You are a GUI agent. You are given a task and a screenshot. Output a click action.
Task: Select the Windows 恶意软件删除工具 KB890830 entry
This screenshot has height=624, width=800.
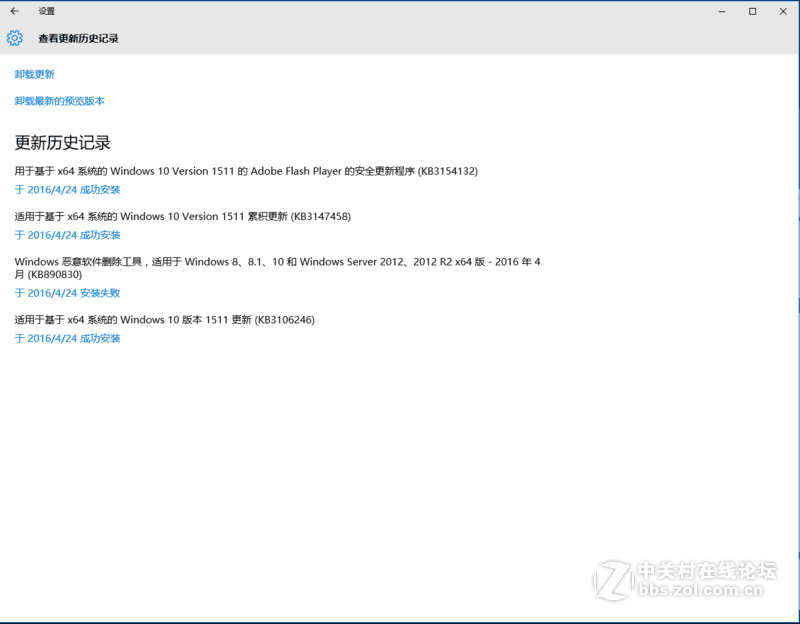(x=278, y=268)
